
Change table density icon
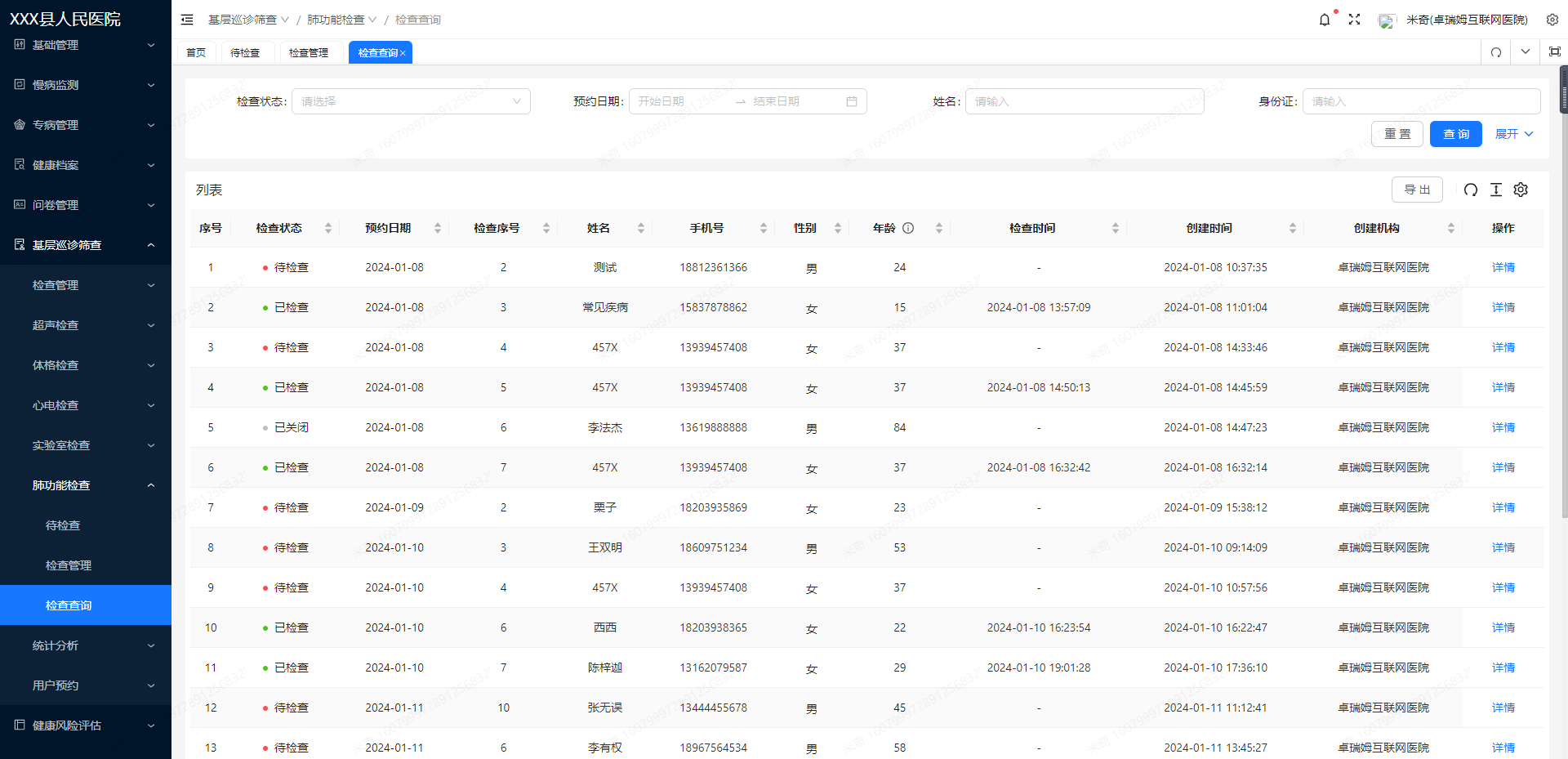tap(1496, 190)
